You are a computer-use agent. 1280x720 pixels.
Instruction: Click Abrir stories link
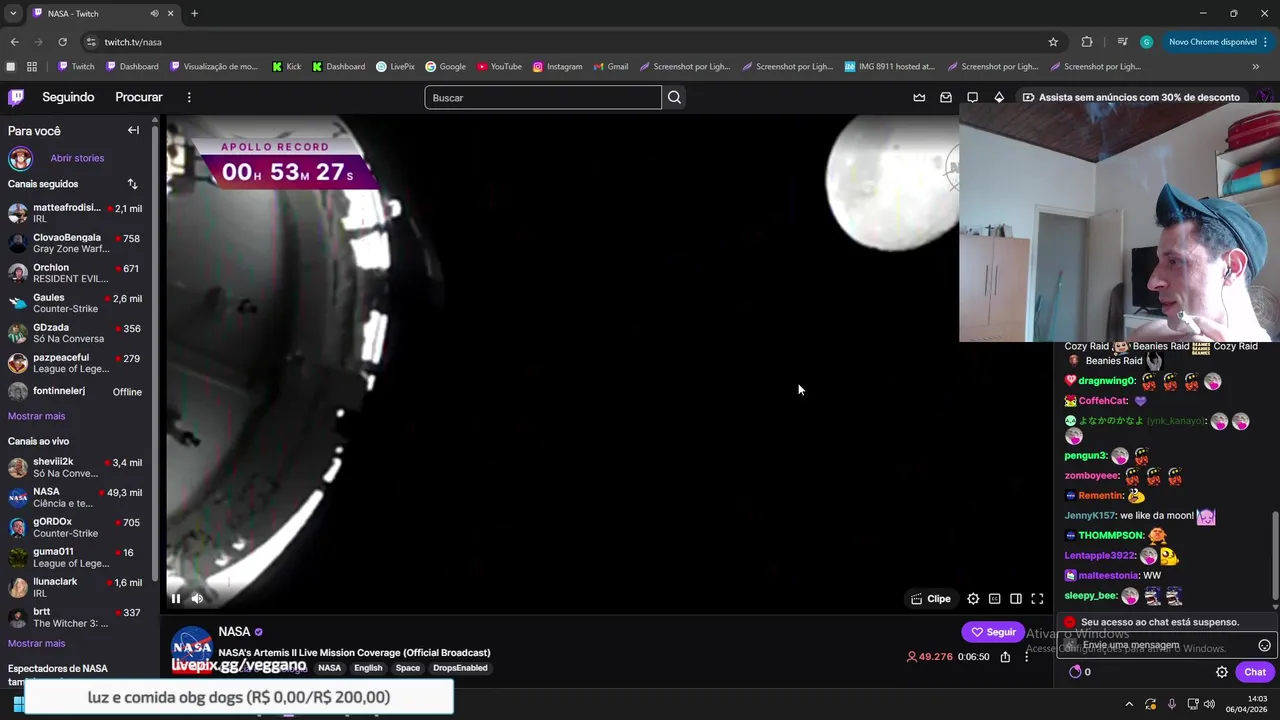coord(77,158)
